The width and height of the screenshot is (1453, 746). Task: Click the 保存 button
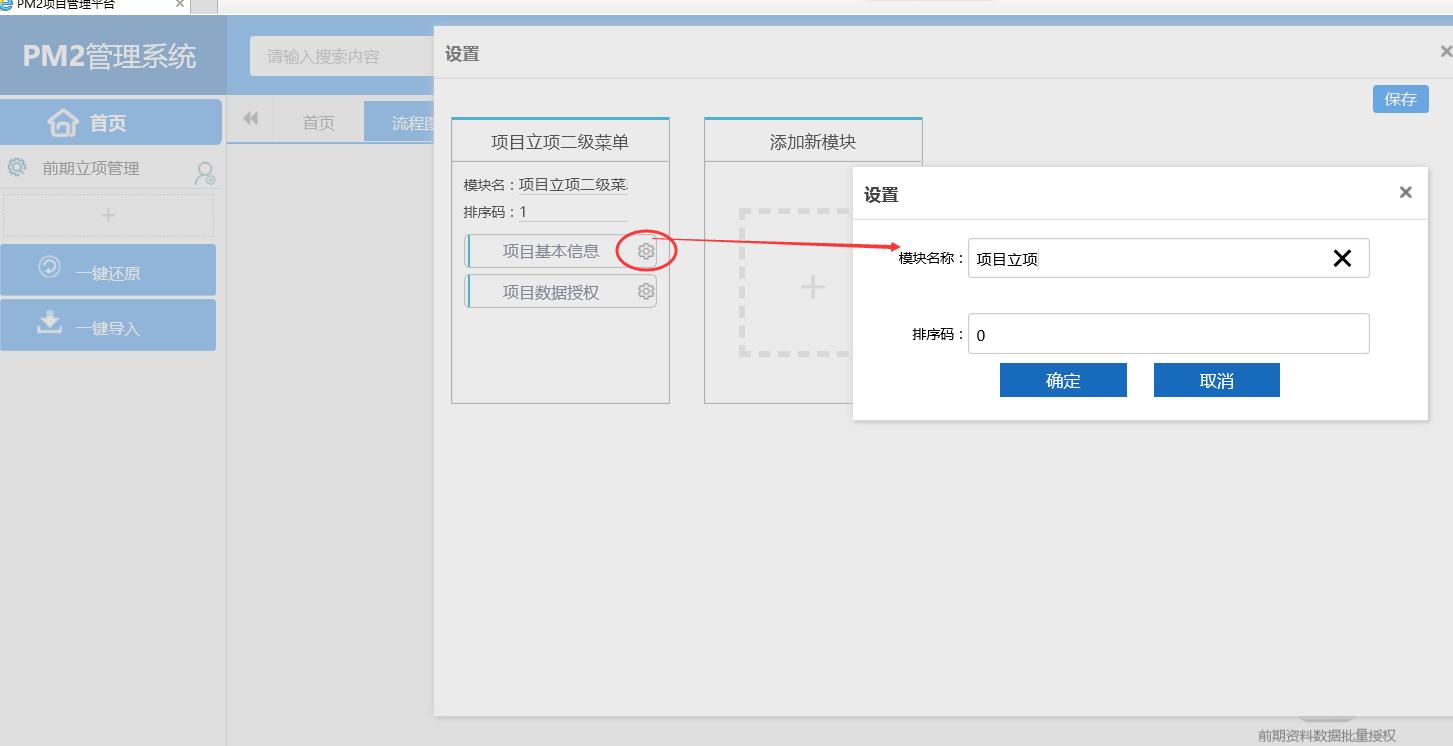(x=1400, y=99)
